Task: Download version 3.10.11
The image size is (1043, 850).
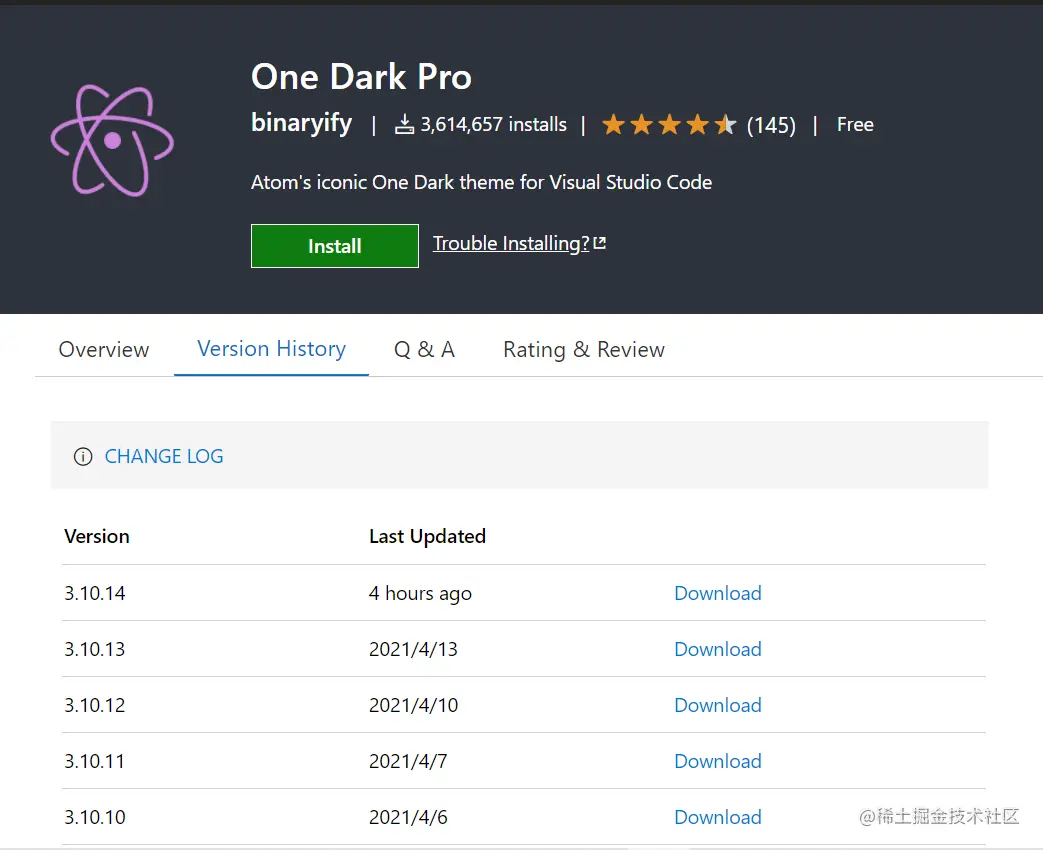Action: click(717, 761)
